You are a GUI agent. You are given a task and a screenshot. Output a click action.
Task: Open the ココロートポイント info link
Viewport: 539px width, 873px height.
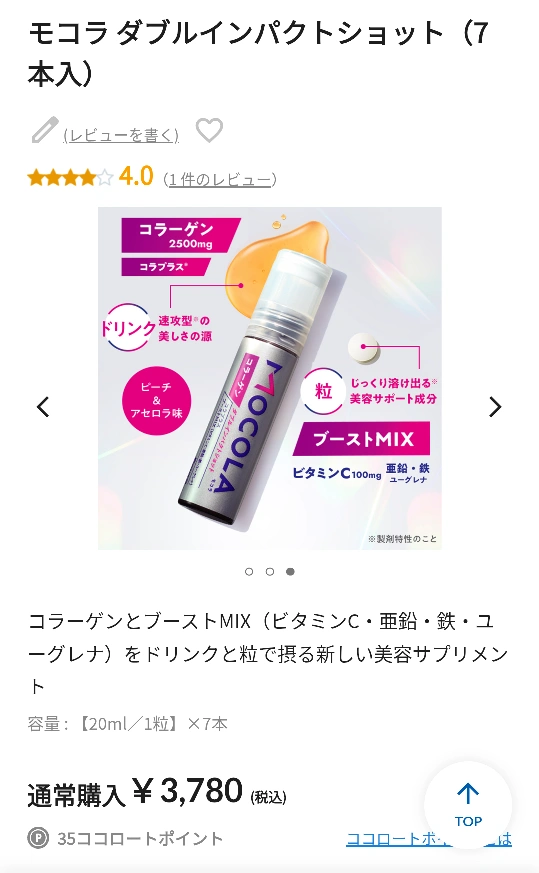click(429, 838)
